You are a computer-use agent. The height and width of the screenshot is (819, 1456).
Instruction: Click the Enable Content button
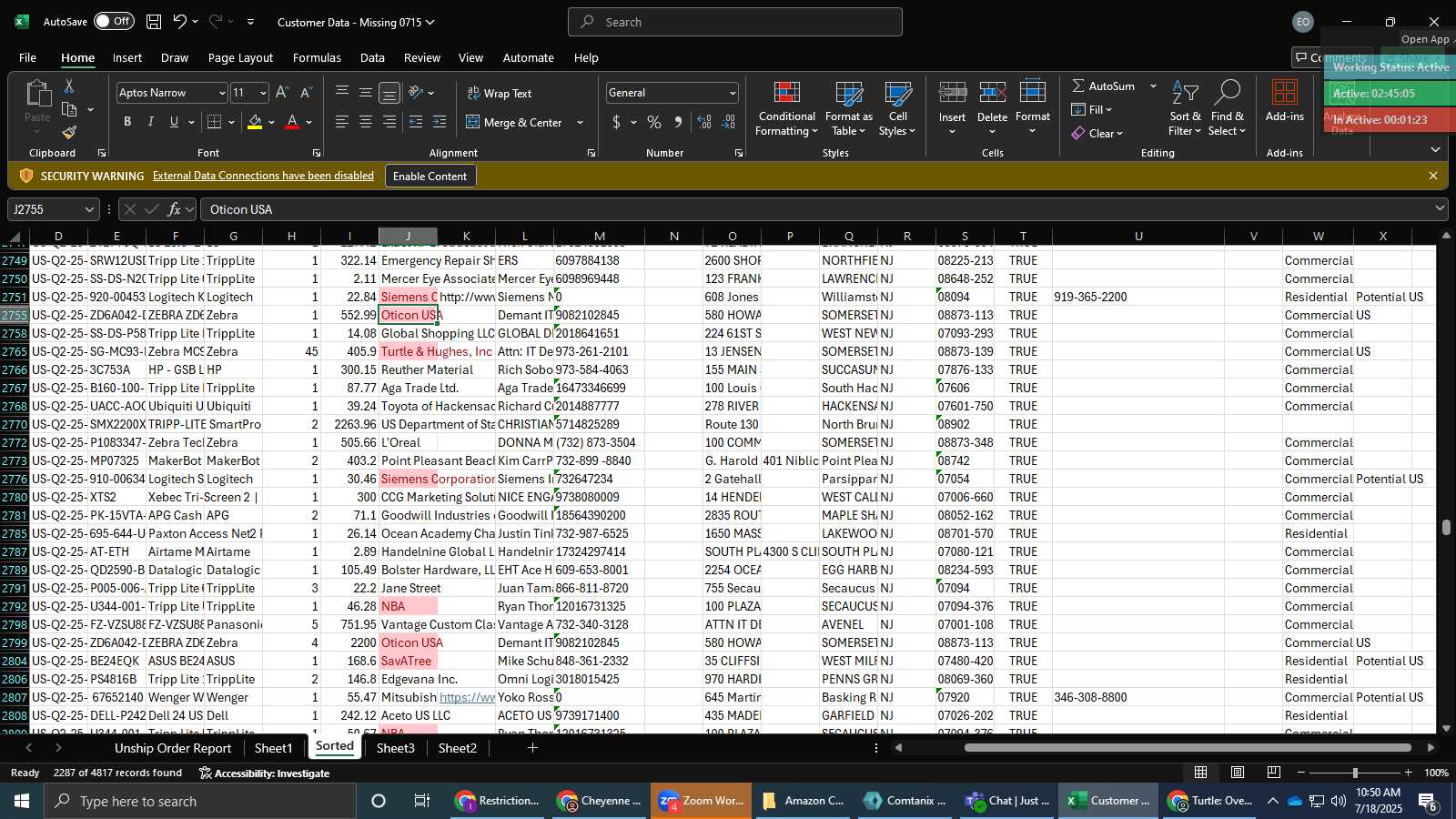[430, 176]
